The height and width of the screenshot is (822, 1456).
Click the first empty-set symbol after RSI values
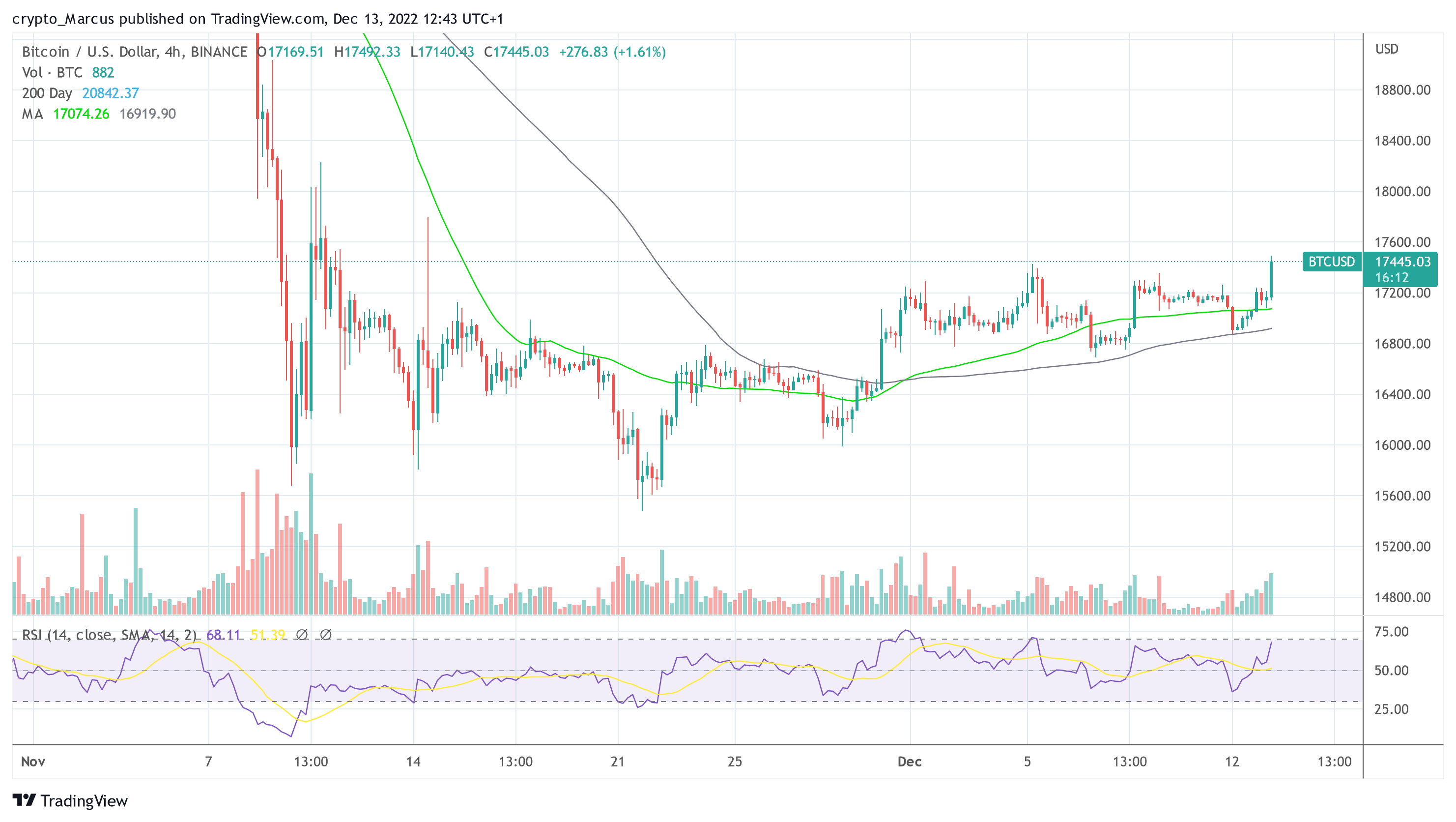point(302,635)
